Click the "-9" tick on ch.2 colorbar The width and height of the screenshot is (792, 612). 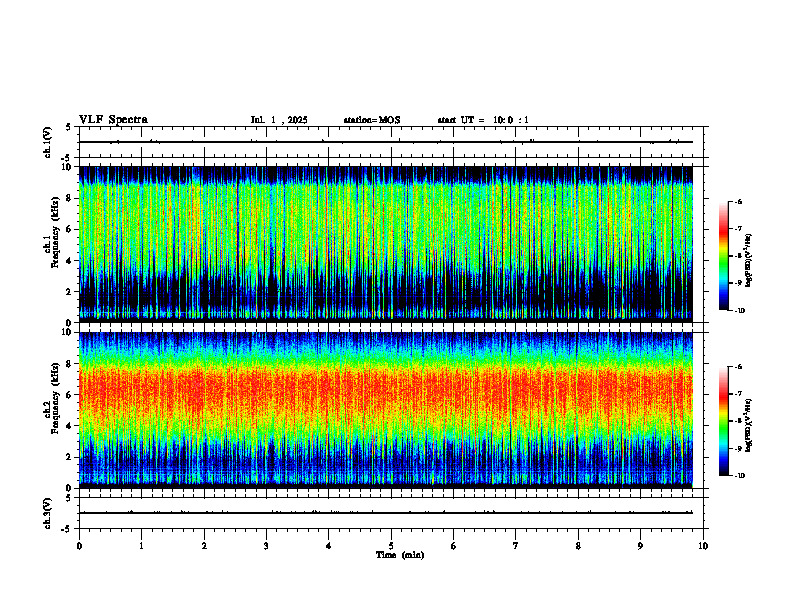(x=738, y=448)
